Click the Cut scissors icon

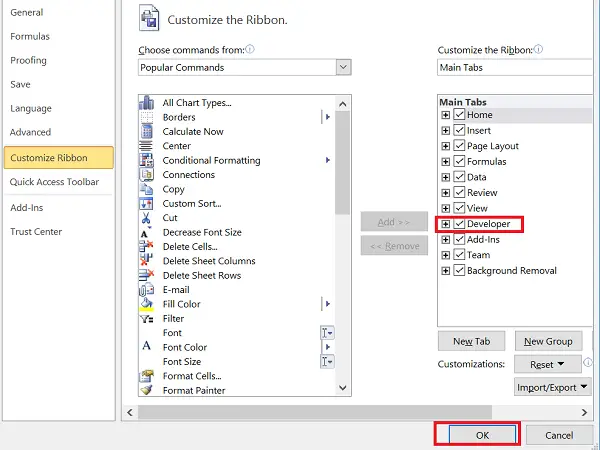146,218
